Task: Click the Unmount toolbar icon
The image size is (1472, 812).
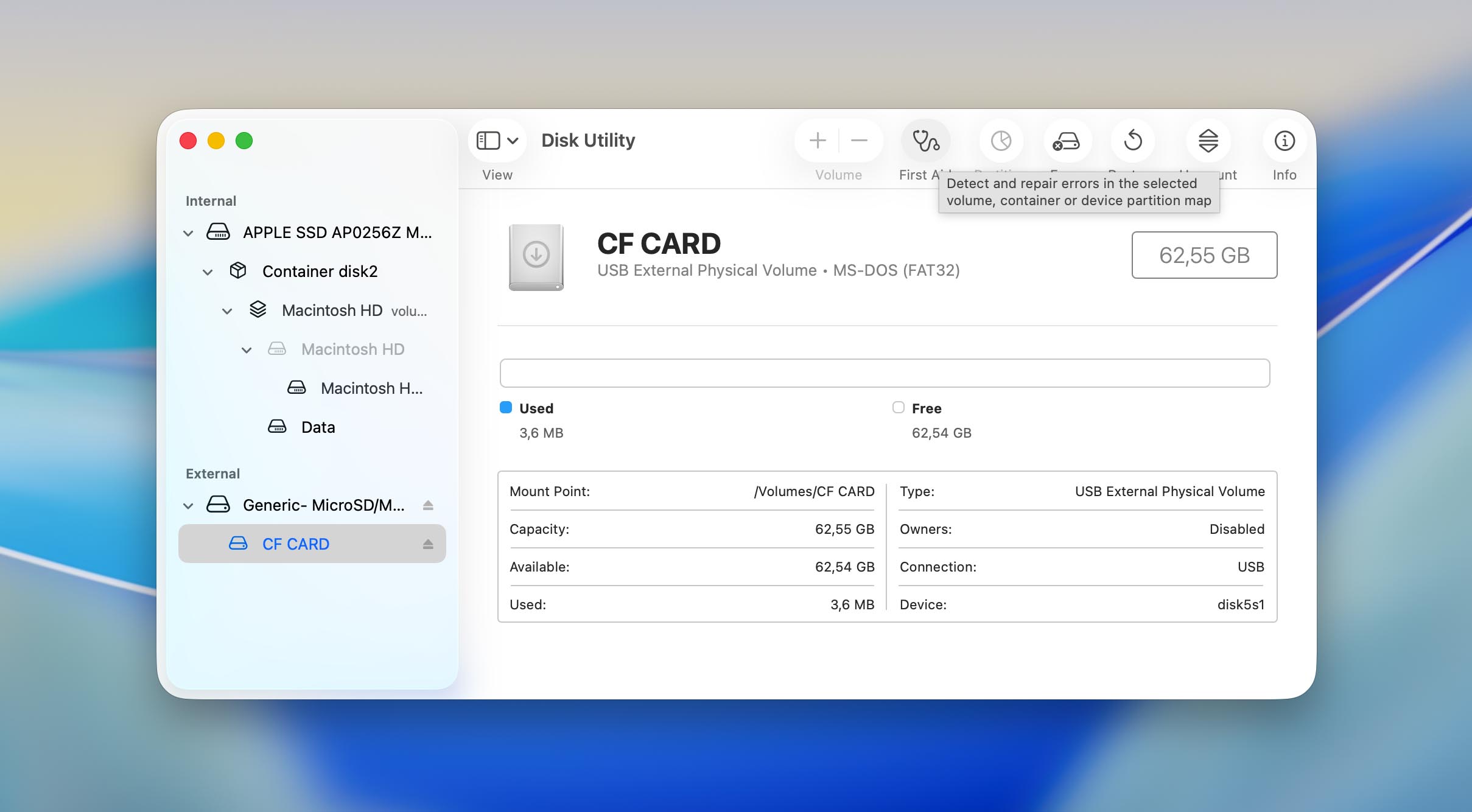Action: coord(1208,141)
